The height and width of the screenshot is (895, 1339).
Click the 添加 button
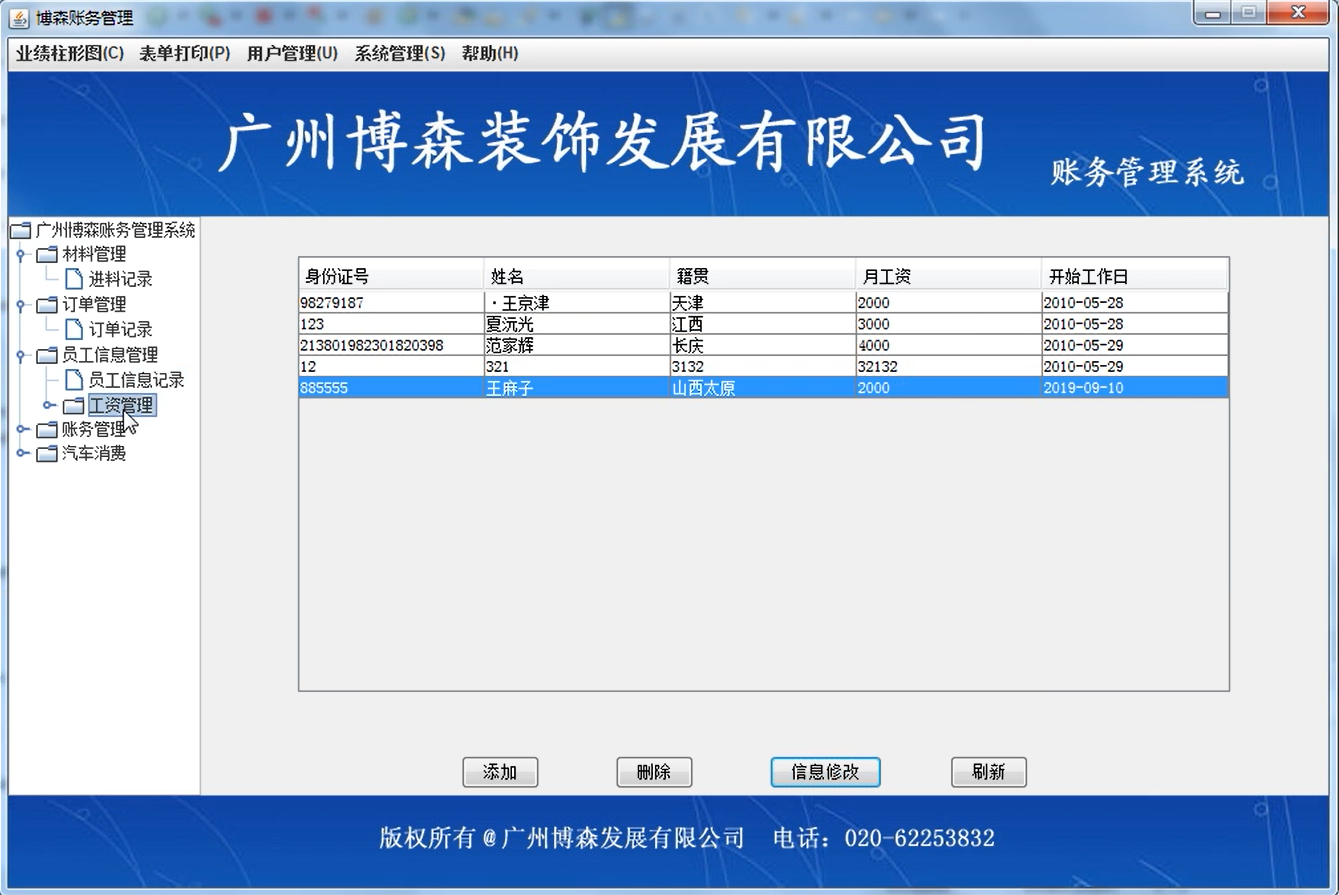[500, 772]
